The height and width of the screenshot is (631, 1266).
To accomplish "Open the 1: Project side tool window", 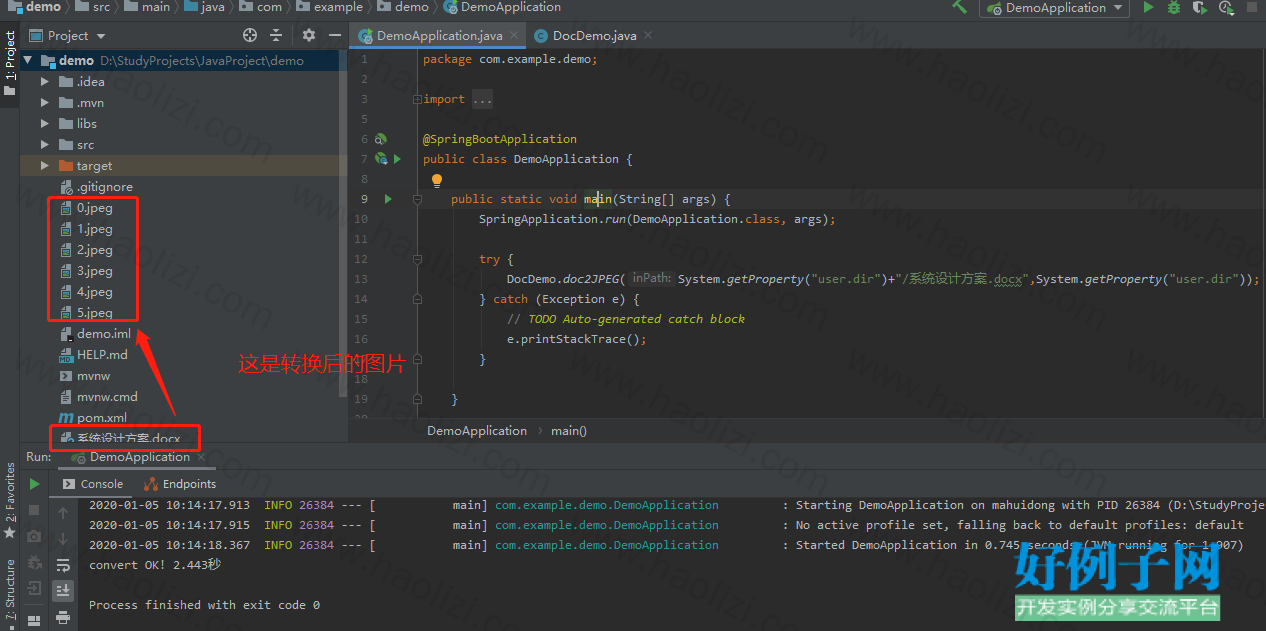I will point(10,64).
